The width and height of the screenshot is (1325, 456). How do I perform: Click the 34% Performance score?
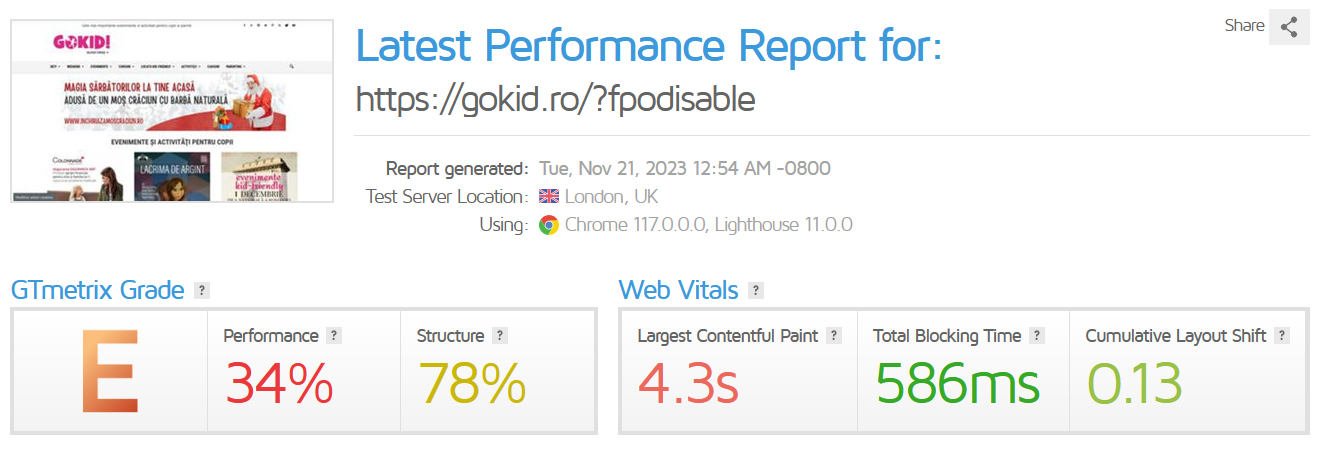278,383
